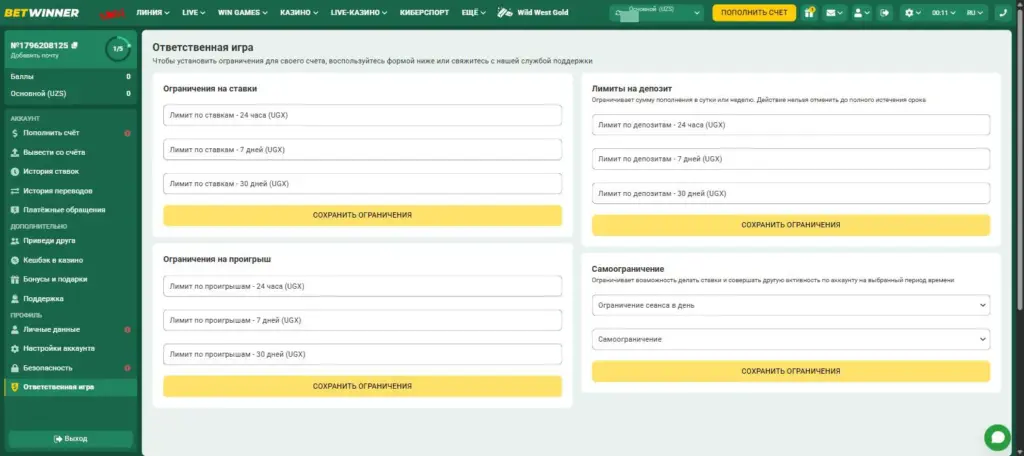Save bet limits under Ограничения на ставки
The width and height of the screenshot is (1024, 456).
(x=362, y=215)
